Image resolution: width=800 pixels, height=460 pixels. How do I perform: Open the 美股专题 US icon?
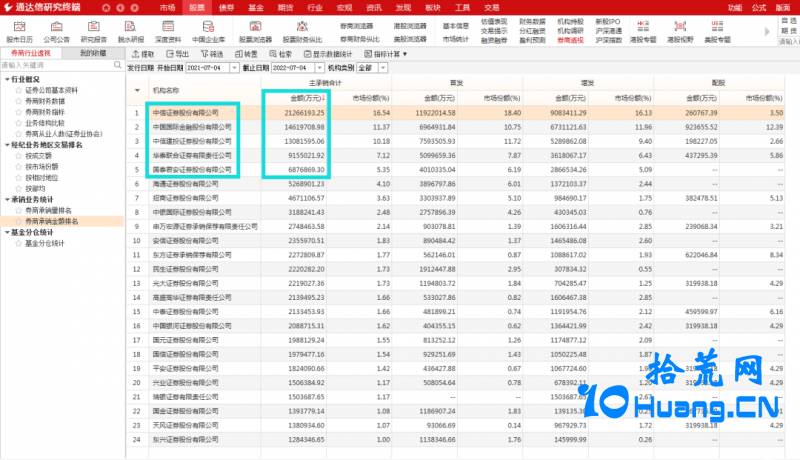(x=717, y=32)
